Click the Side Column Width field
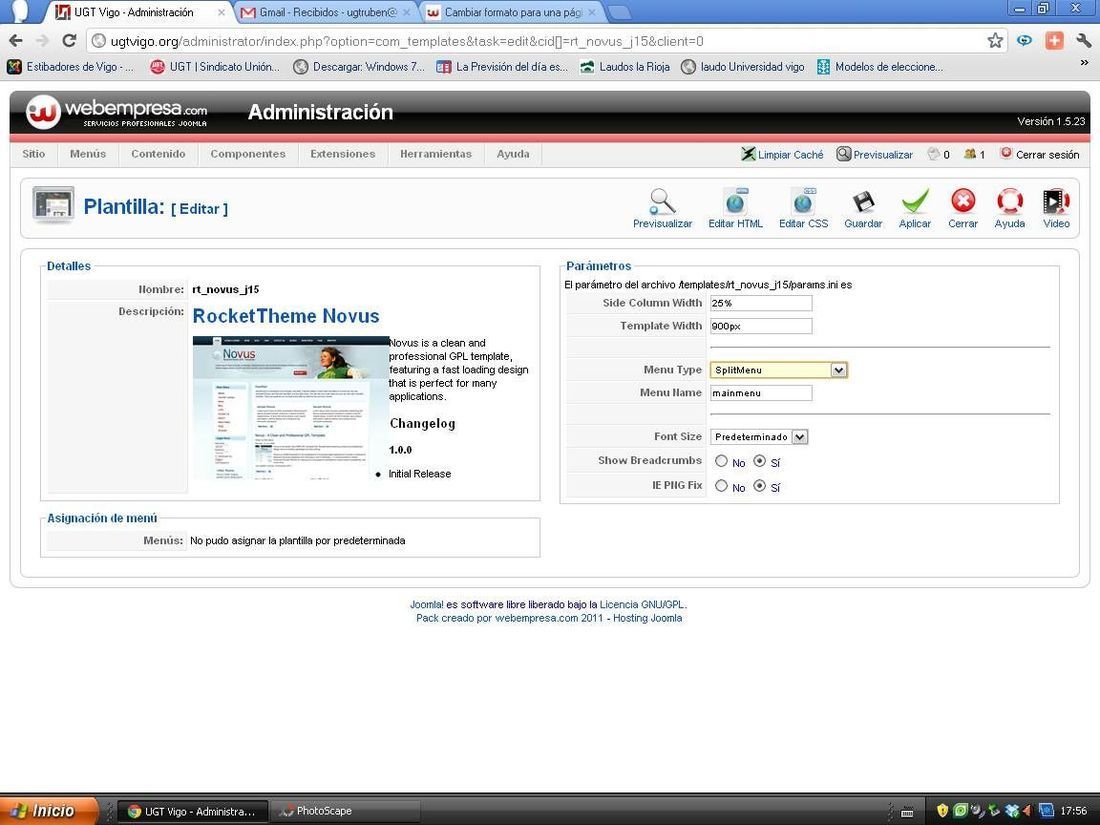The height and width of the screenshot is (825, 1100). [x=761, y=303]
